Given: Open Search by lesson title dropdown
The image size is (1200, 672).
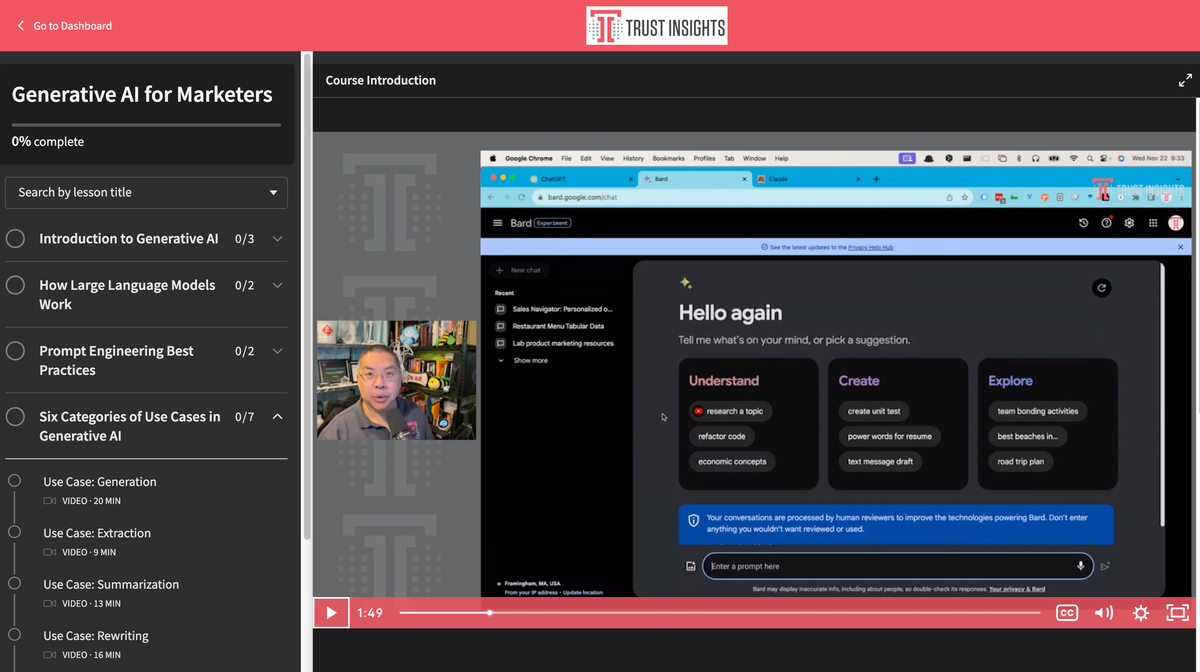Looking at the screenshot, I should click(x=146, y=192).
